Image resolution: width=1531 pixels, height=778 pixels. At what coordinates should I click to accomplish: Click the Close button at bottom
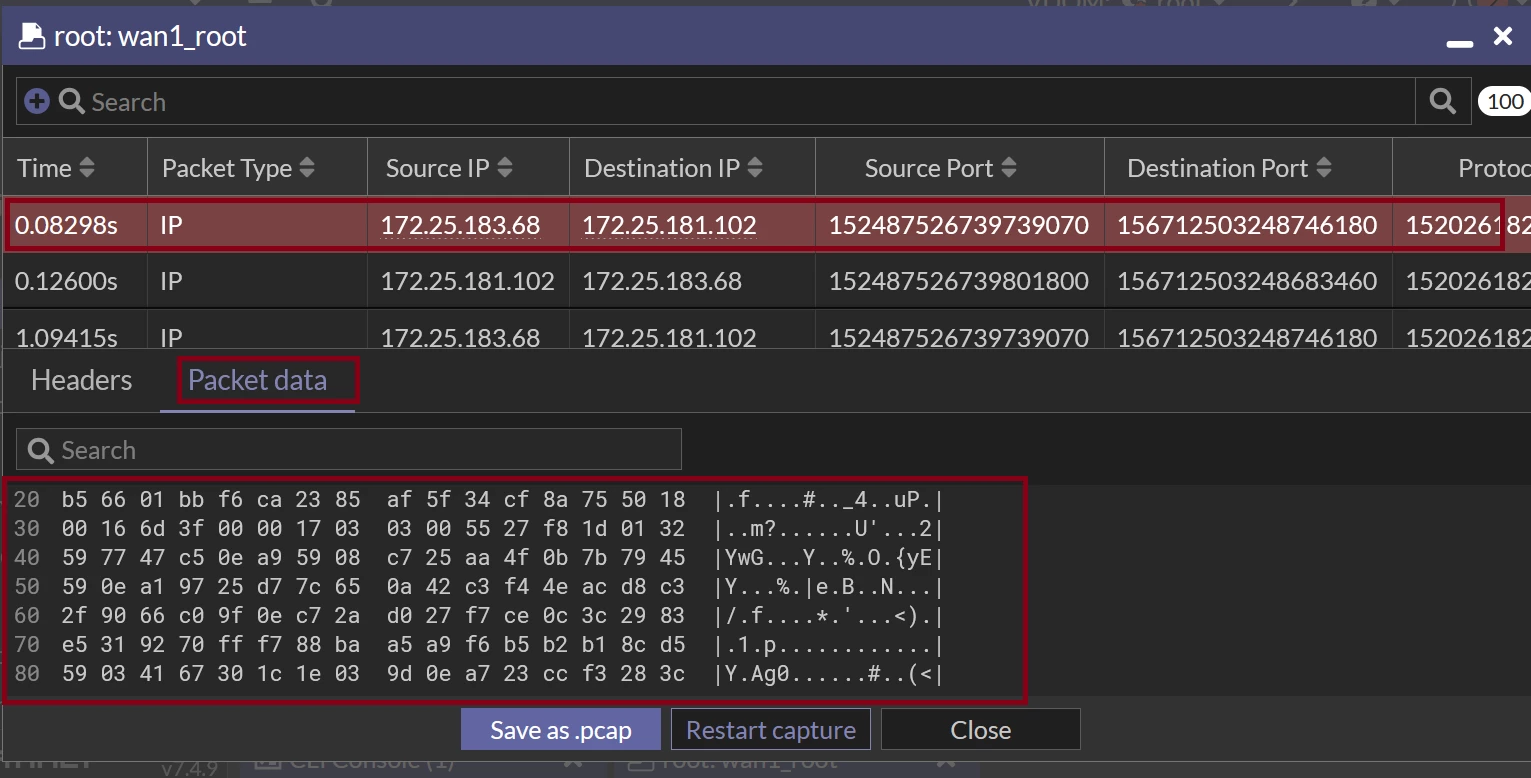point(981,730)
